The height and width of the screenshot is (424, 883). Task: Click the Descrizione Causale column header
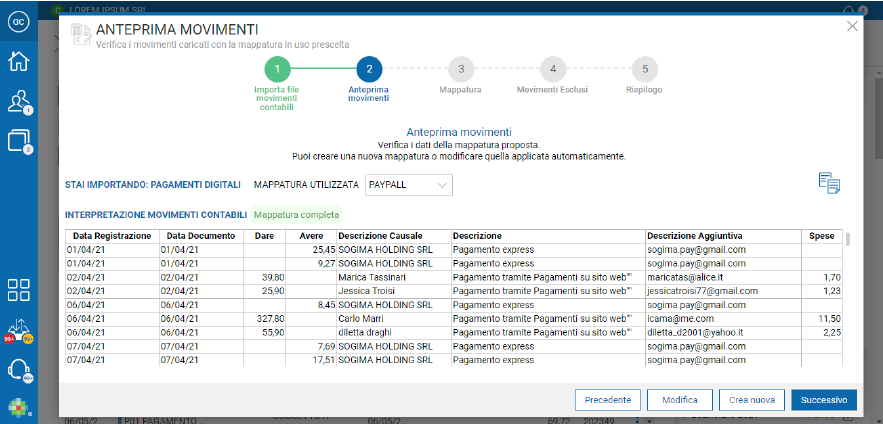[x=394, y=236]
